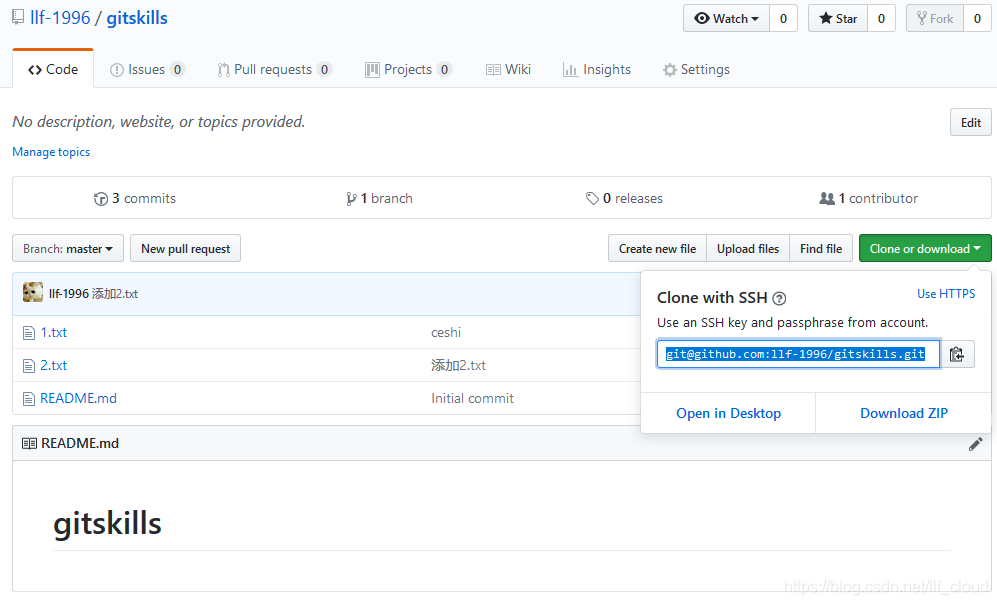Click New pull request button

(186, 248)
